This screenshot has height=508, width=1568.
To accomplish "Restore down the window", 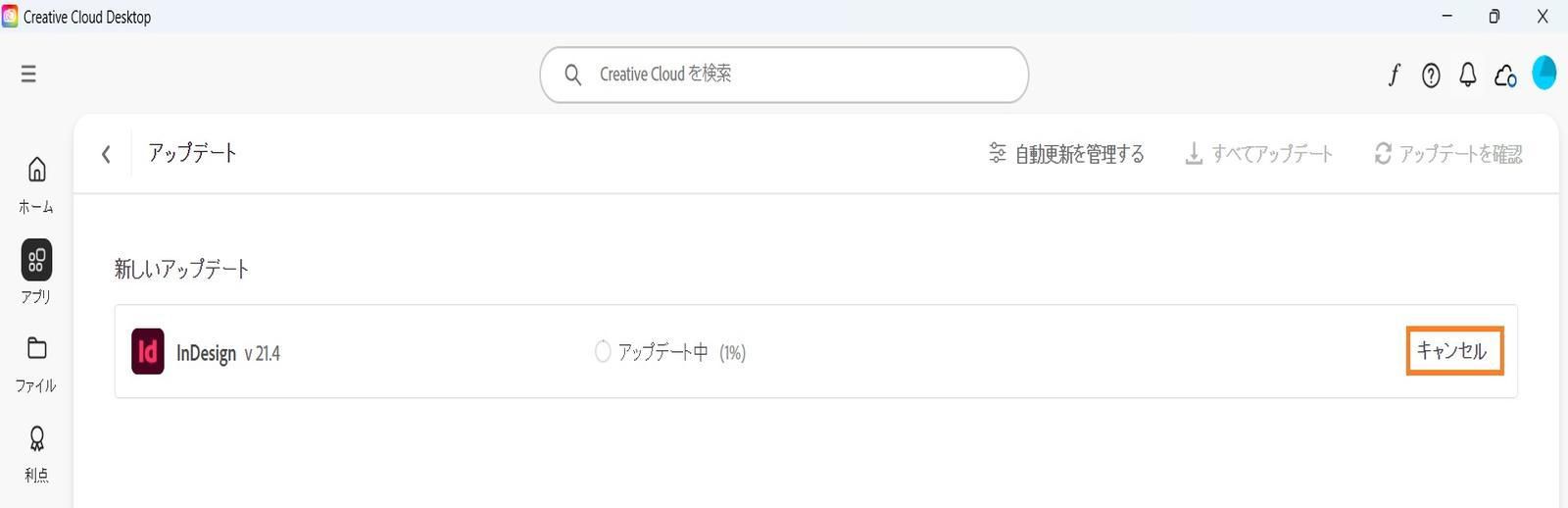I will click(x=1494, y=17).
